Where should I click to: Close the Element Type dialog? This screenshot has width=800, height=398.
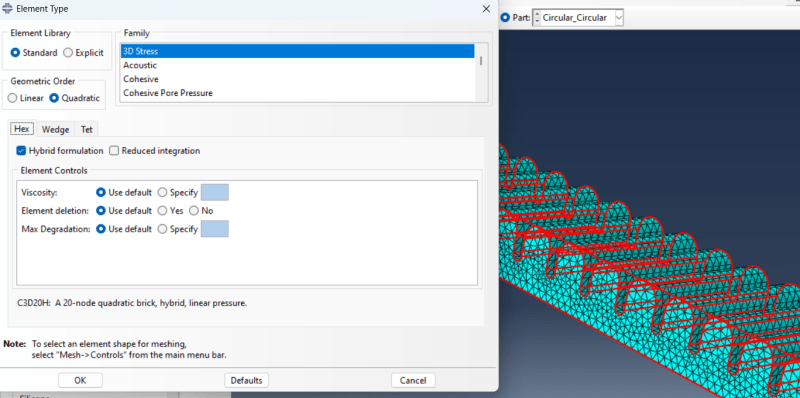coord(486,9)
